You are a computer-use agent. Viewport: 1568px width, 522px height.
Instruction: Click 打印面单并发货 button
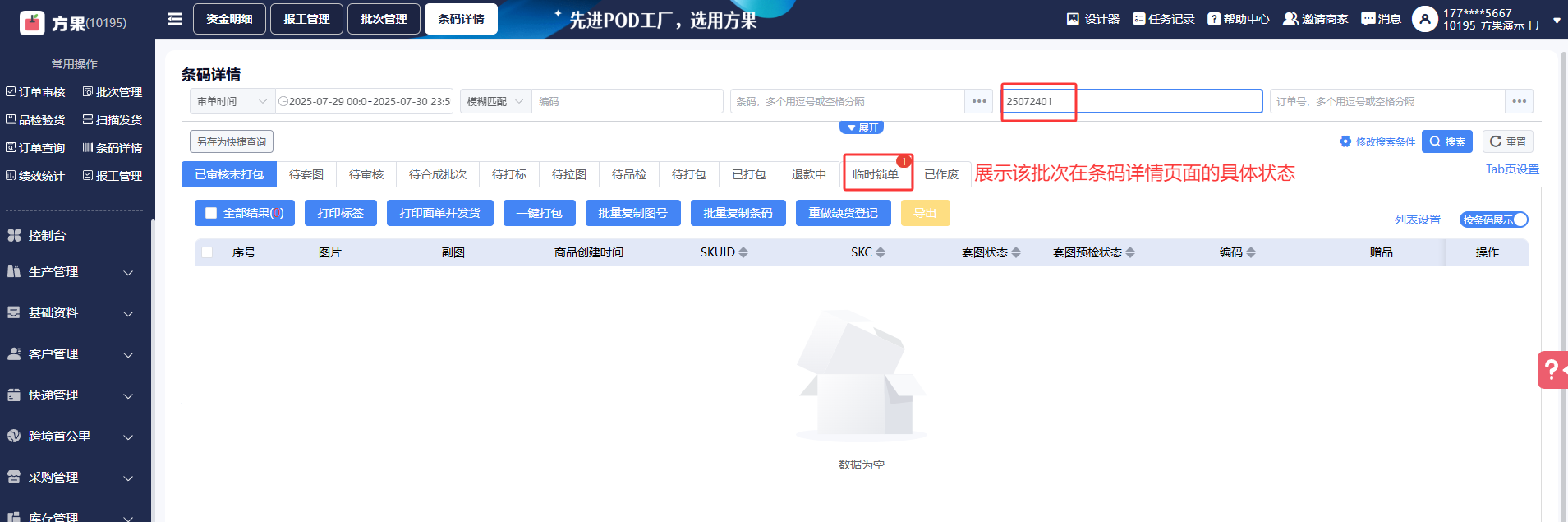click(x=440, y=213)
